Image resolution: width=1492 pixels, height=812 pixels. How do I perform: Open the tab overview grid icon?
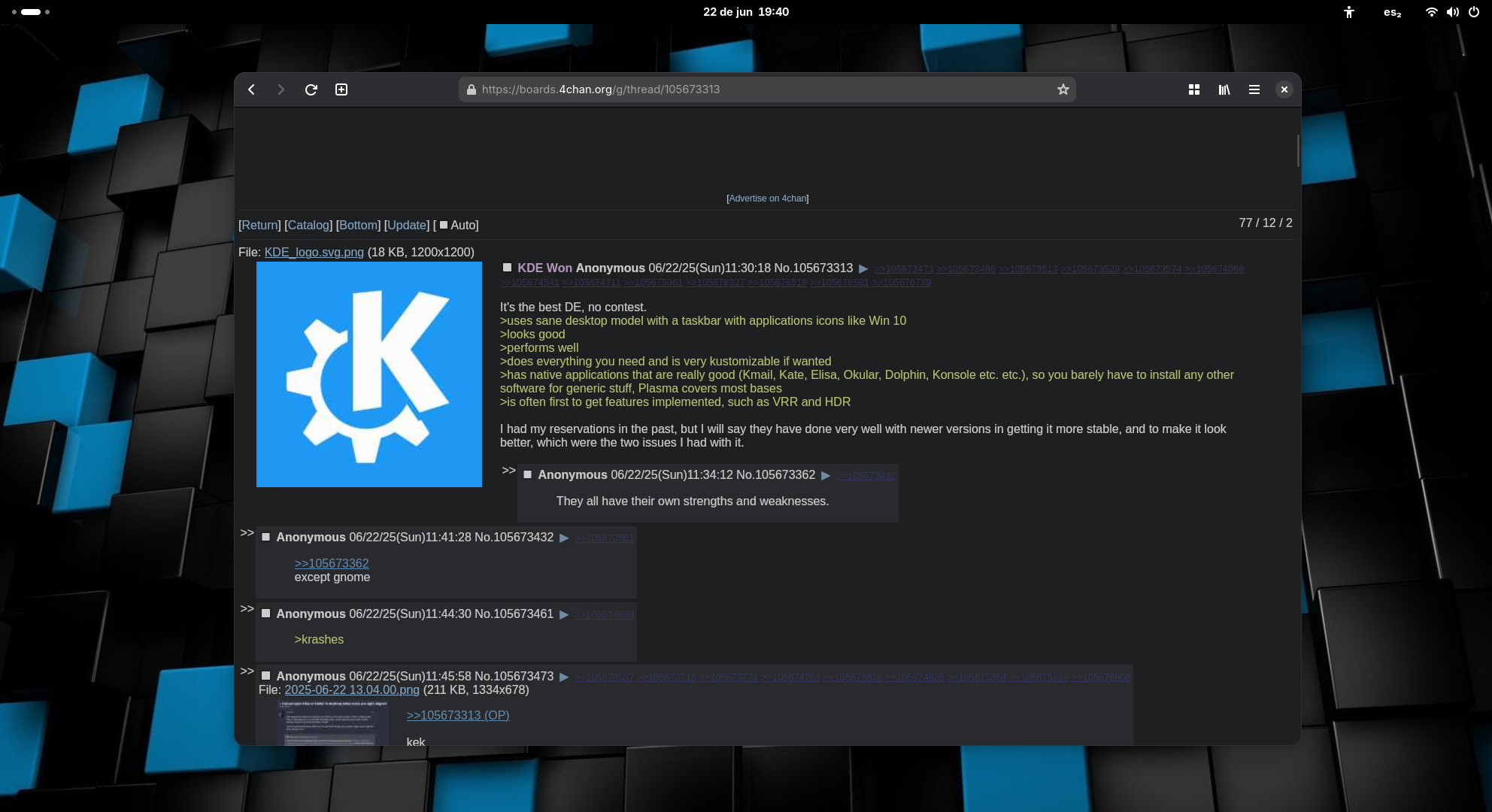[1193, 89]
